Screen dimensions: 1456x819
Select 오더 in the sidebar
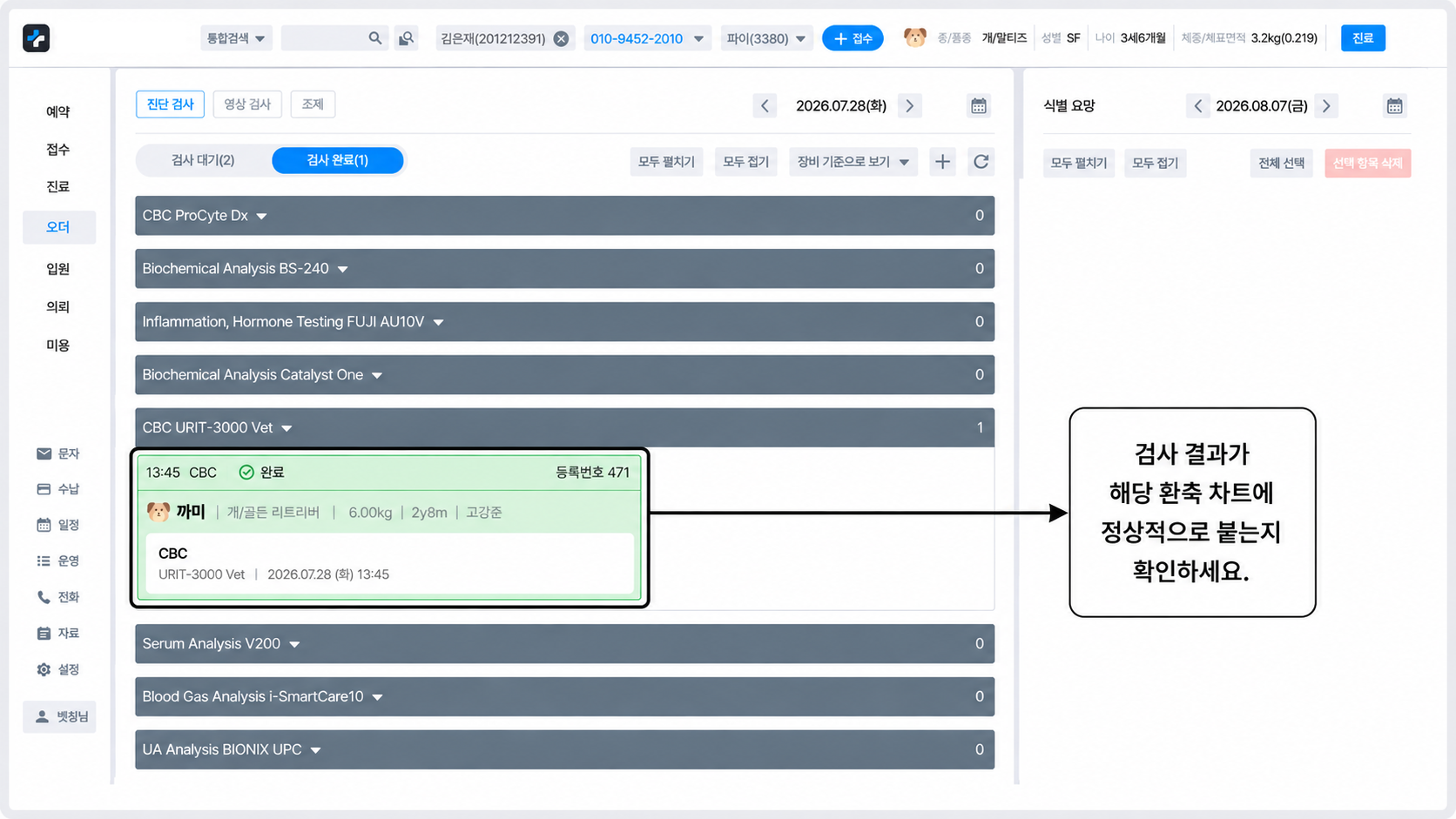click(58, 227)
